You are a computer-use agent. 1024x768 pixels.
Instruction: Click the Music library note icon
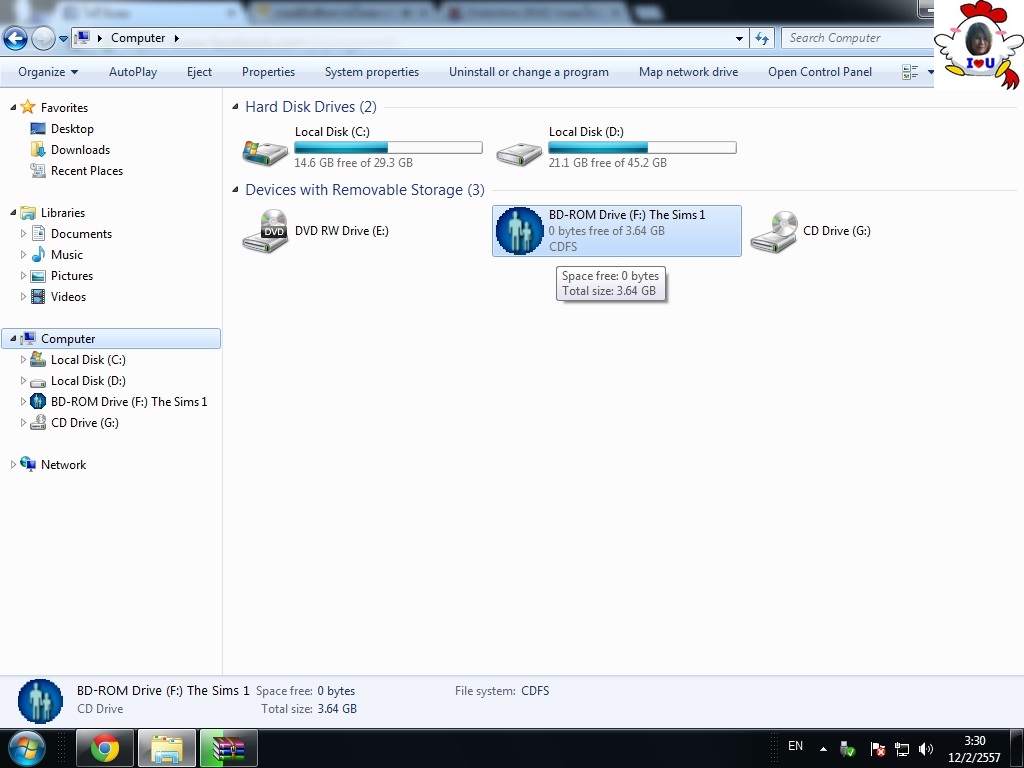(39, 254)
